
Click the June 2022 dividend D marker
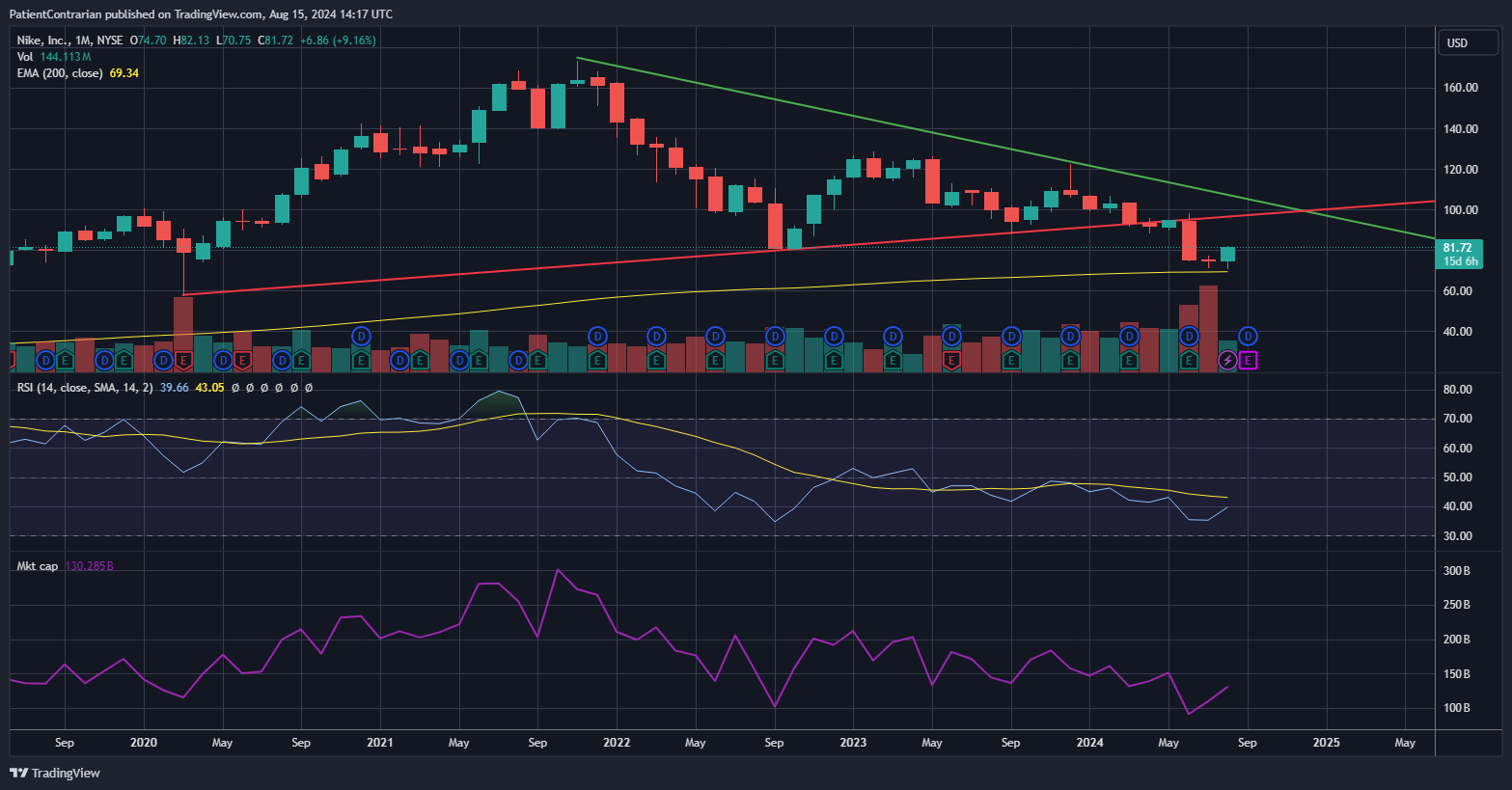pyautogui.click(x=715, y=337)
